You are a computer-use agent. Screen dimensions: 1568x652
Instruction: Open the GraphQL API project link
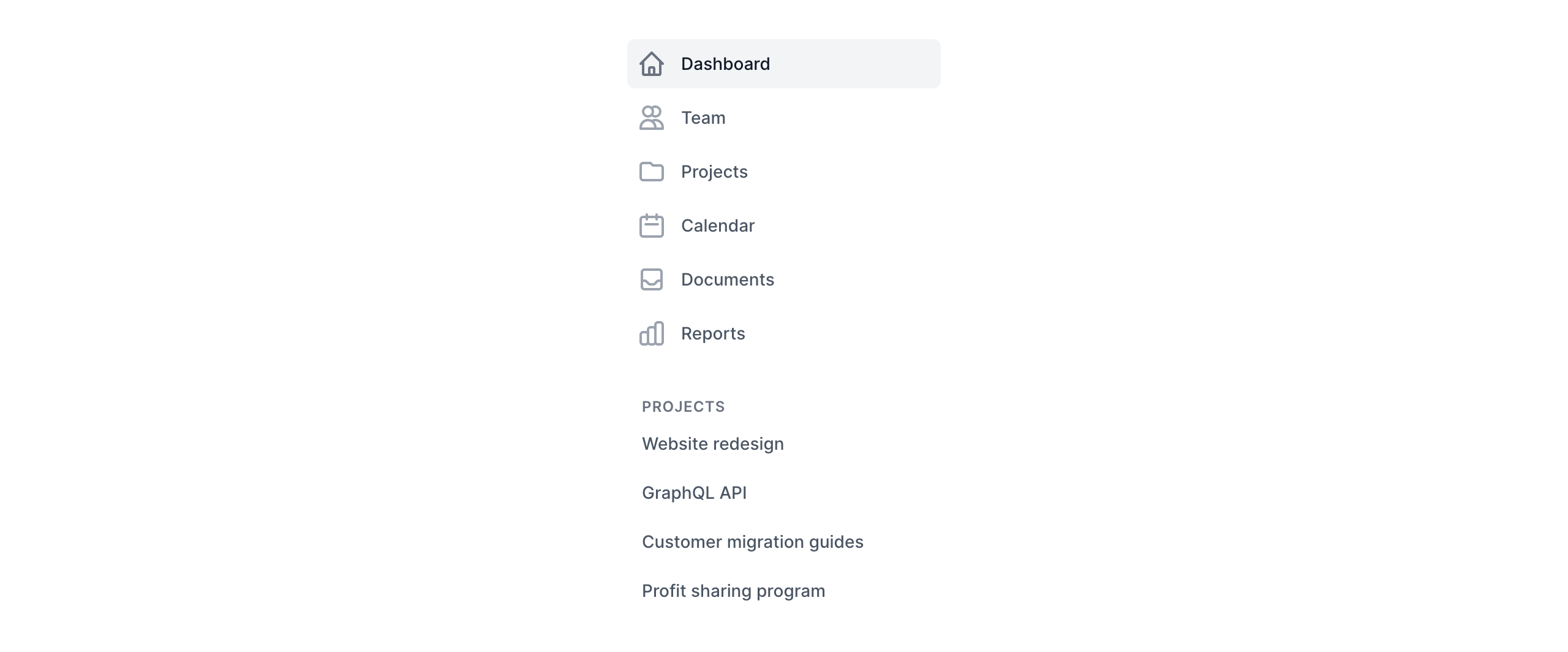point(694,493)
